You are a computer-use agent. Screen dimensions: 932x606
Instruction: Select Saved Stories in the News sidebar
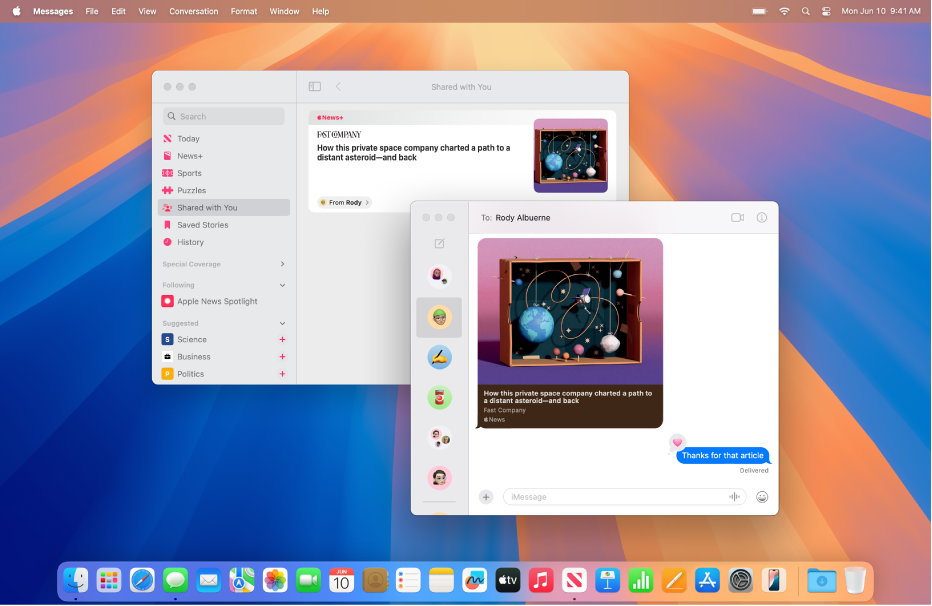(203, 225)
